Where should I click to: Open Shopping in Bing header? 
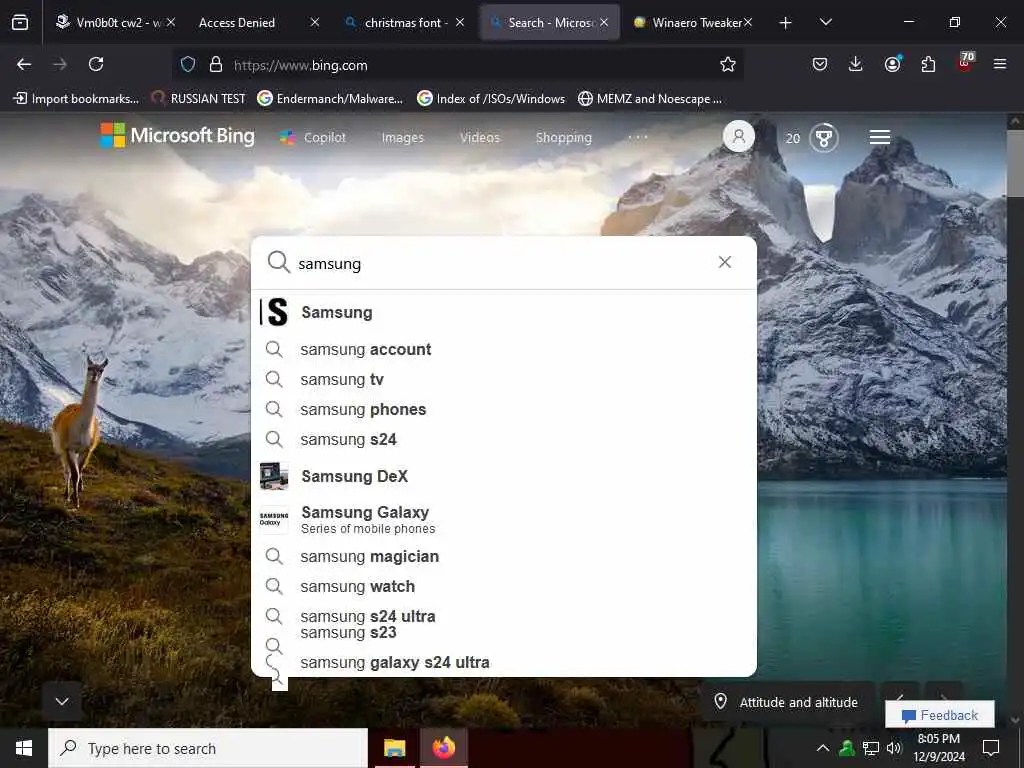pyautogui.click(x=564, y=138)
